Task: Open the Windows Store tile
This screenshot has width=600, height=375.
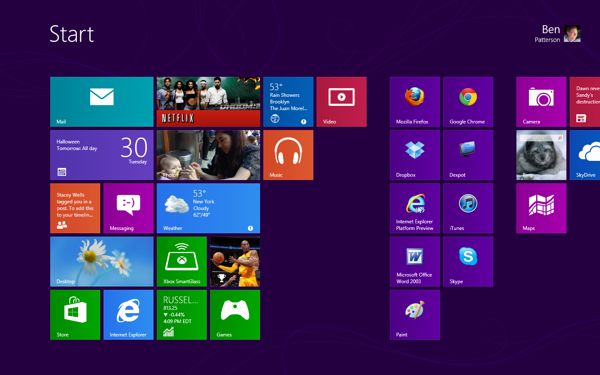Action: pos(75,315)
